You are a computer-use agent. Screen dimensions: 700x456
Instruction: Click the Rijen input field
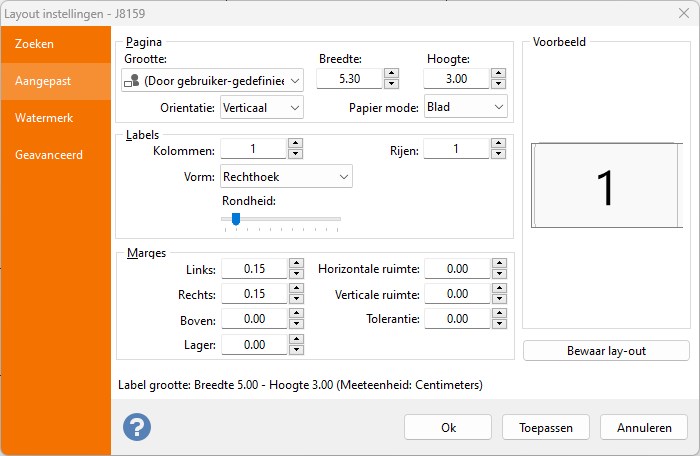[x=456, y=149]
